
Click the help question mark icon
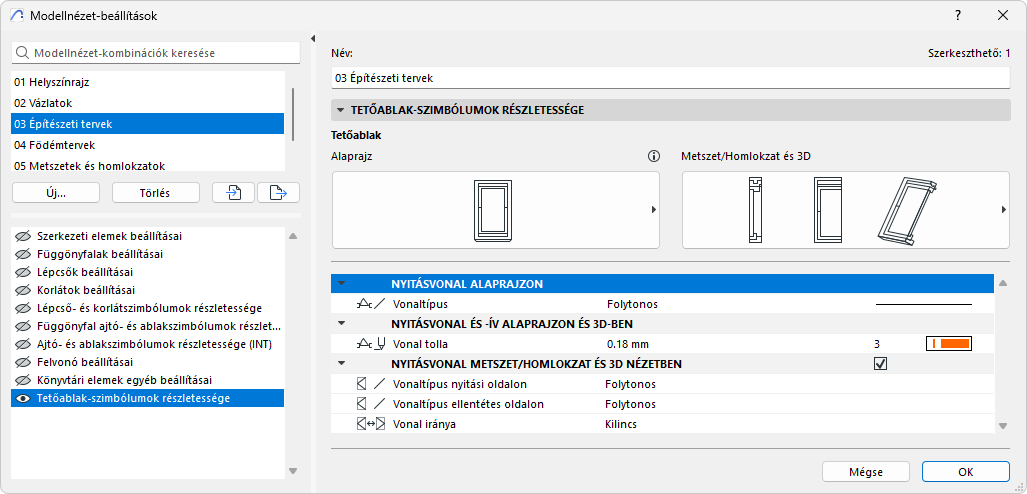[957, 15]
